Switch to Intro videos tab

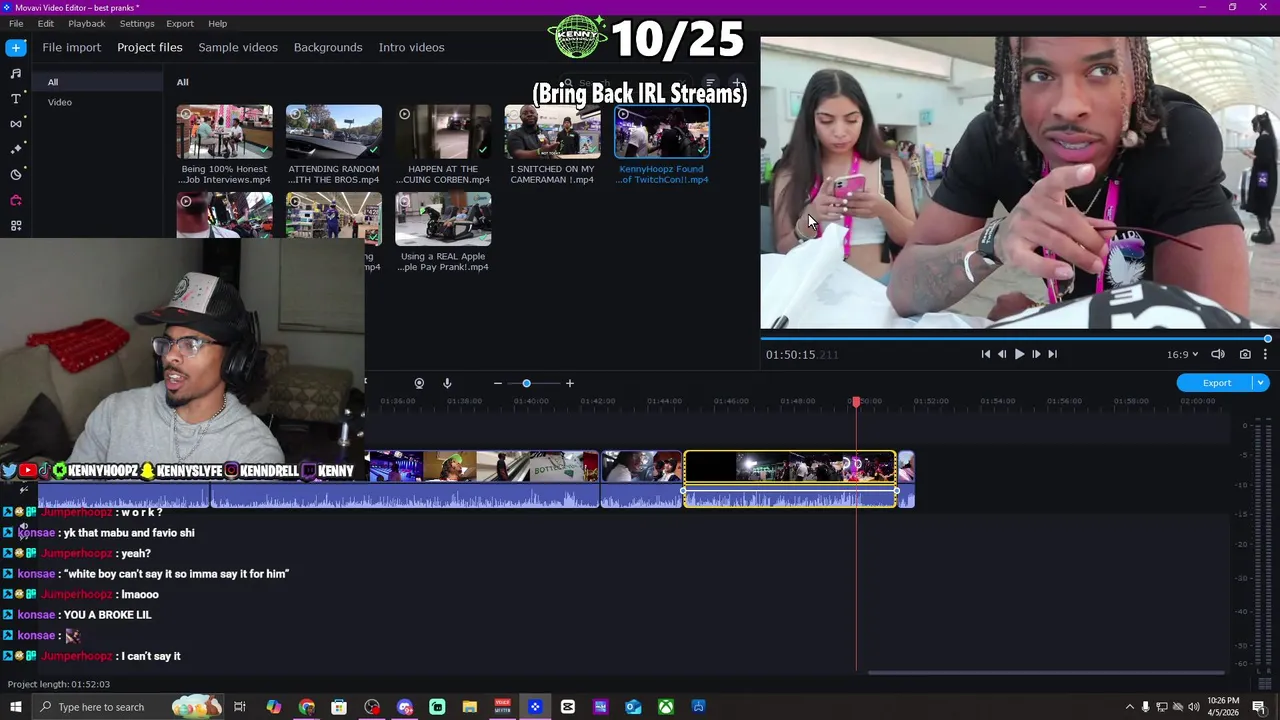(x=411, y=47)
